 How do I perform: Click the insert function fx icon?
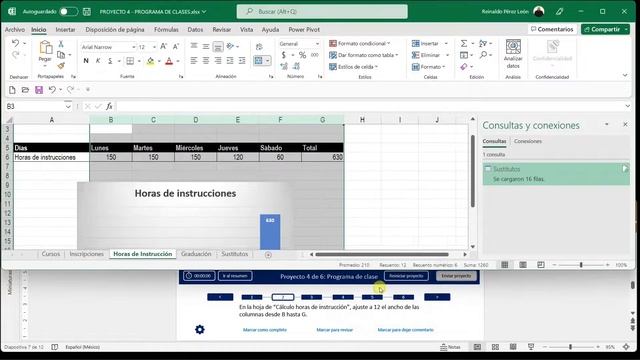coord(109,106)
